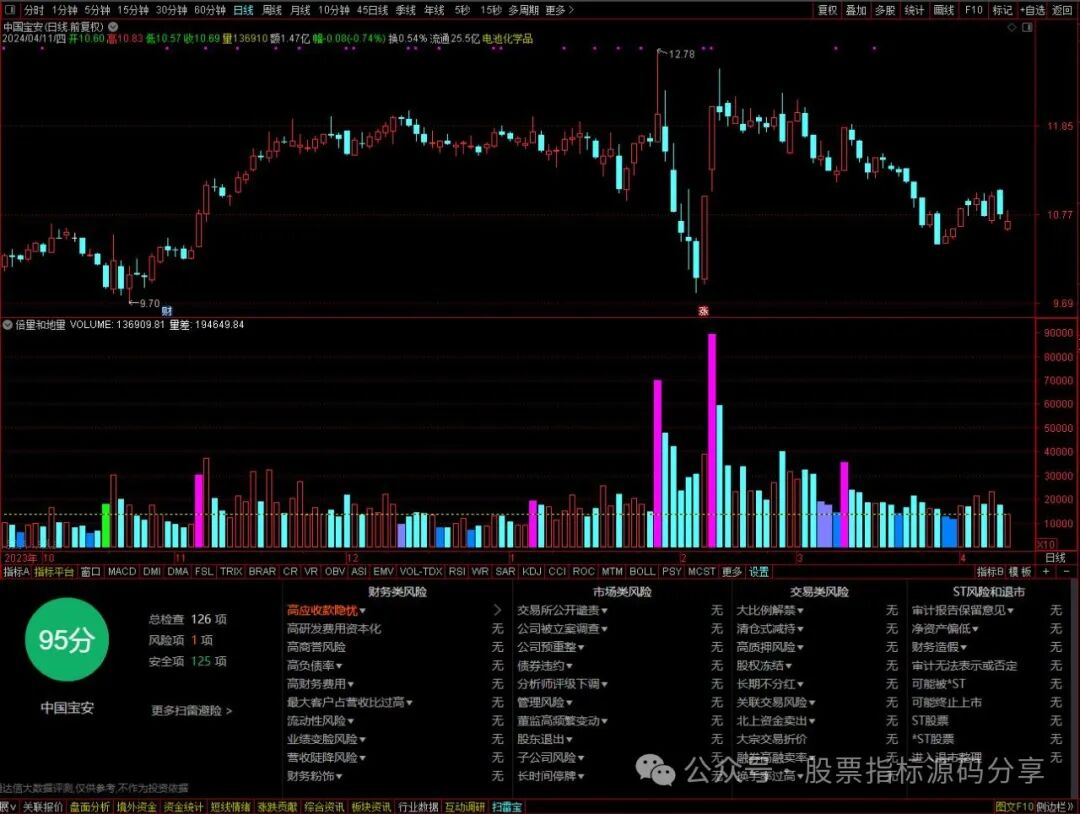Click the green 95分 score circle
Image resolution: width=1080 pixels, height=814 pixels.
(x=66, y=640)
